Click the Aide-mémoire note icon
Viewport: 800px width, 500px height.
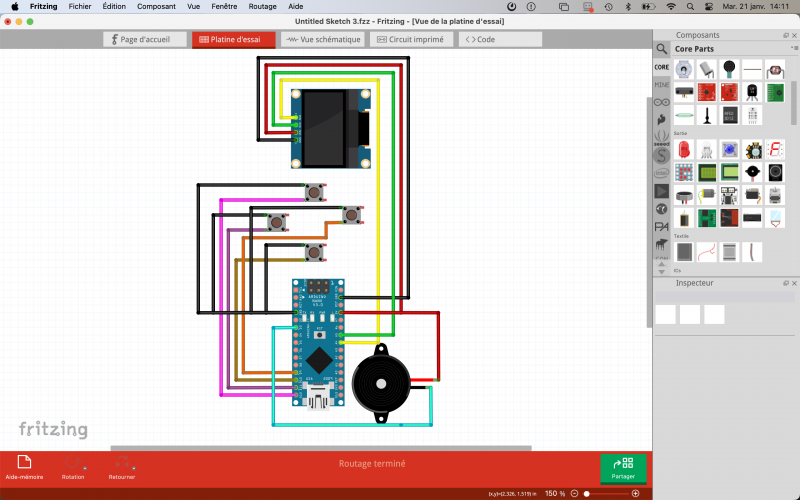[24, 463]
